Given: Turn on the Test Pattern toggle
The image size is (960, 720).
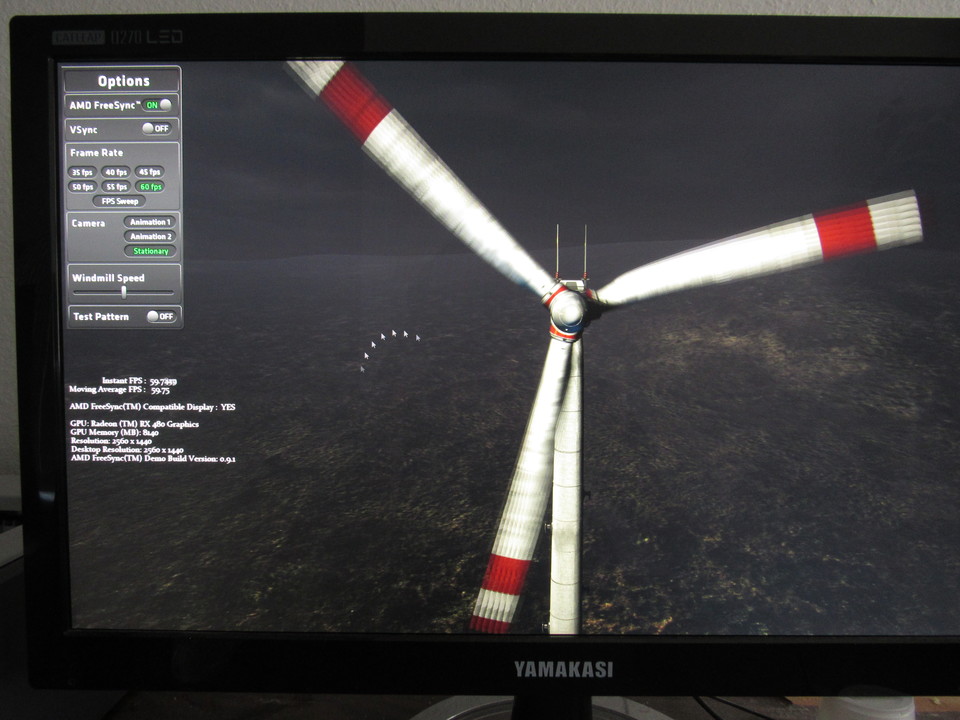Looking at the screenshot, I should click(x=160, y=317).
